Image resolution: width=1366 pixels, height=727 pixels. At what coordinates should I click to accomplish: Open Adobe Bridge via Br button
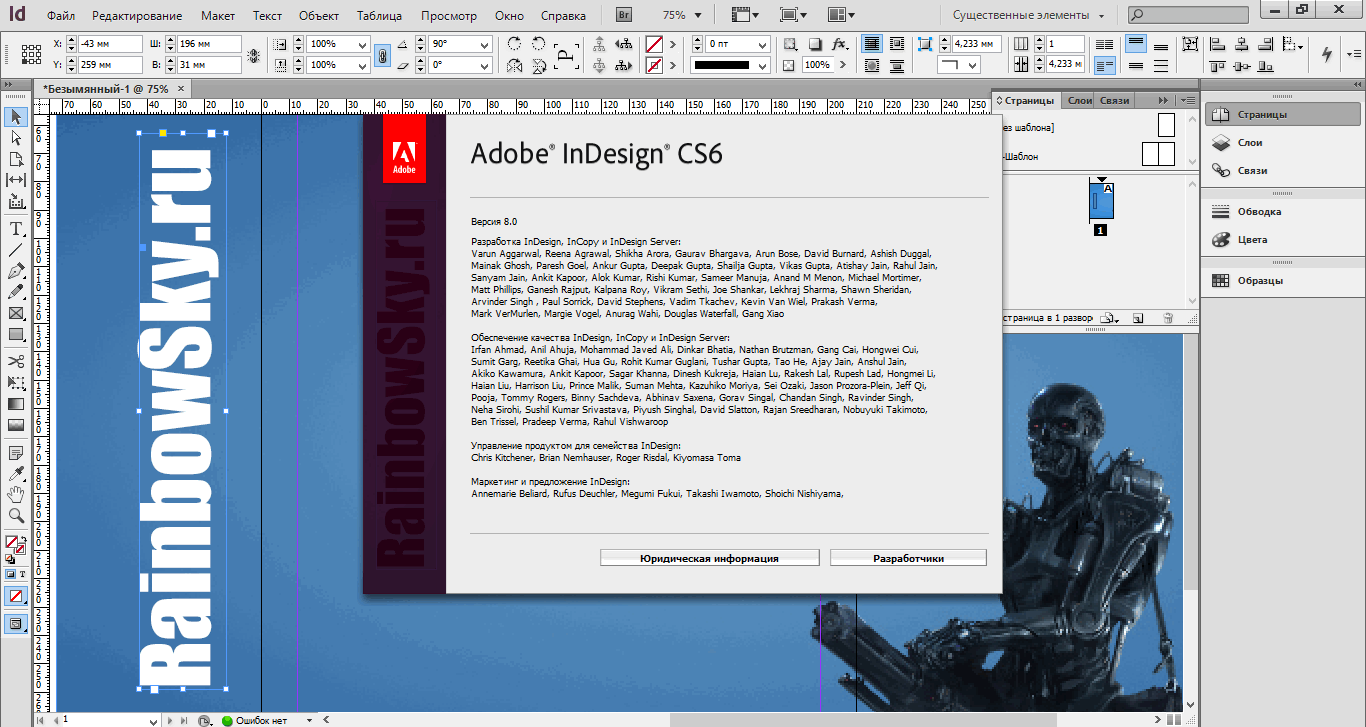(x=624, y=15)
